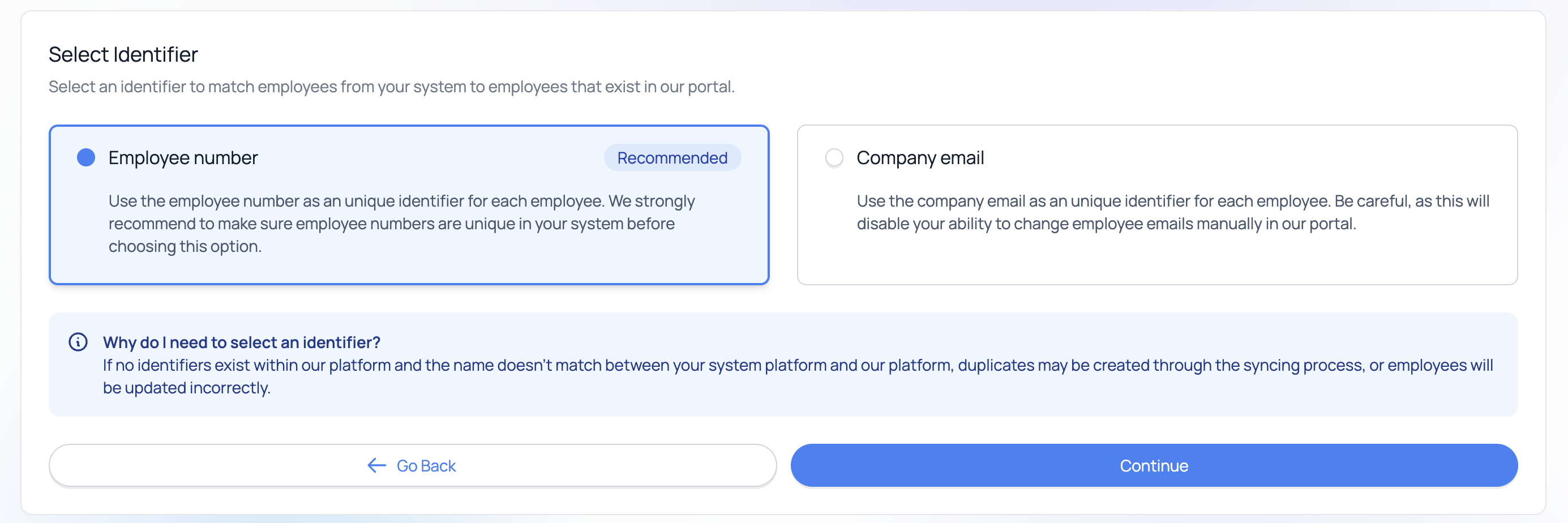The image size is (1568, 523).
Task: Click the left arrow icon beside Go Back
Action: [377, 466]
